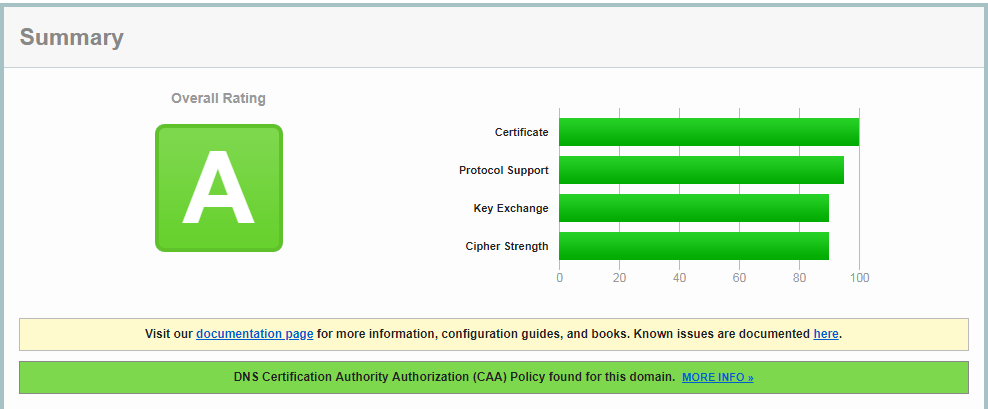Click the Cipher Strength chart label

(x=506, y=246)
